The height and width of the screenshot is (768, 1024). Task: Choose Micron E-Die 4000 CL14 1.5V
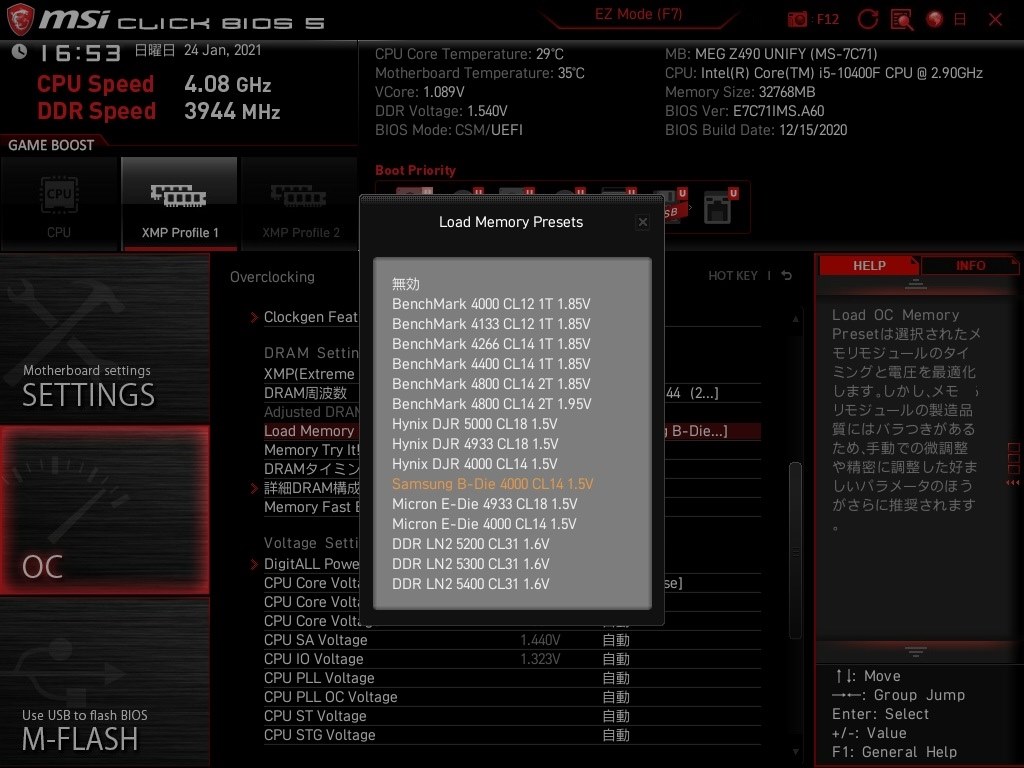(485, 524)
